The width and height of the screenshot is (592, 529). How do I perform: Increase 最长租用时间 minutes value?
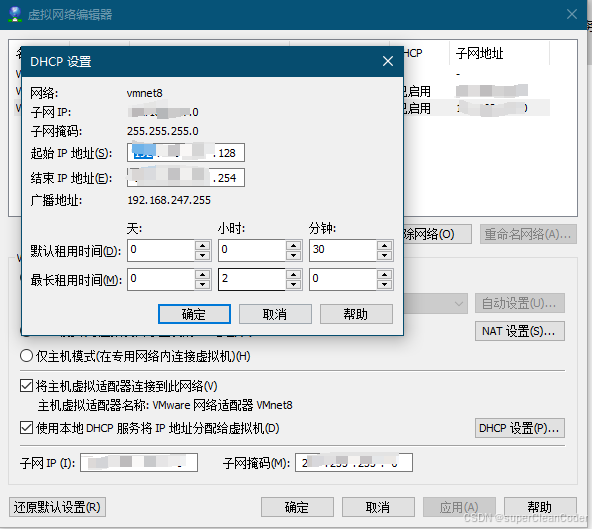(385, 275)
